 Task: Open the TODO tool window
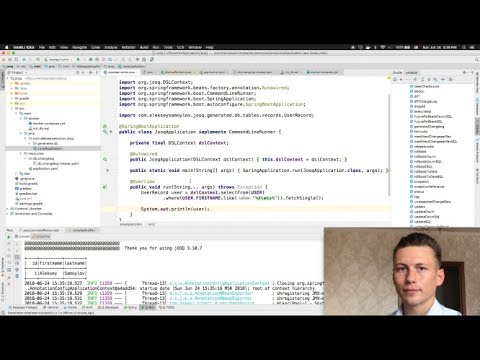[x=167, y=307]
